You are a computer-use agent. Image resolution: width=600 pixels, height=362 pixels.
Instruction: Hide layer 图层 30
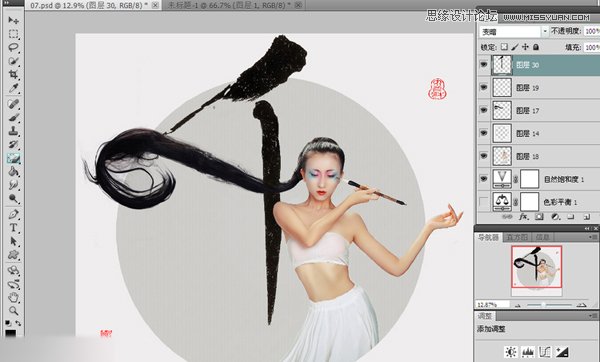[x=484, y=65]
